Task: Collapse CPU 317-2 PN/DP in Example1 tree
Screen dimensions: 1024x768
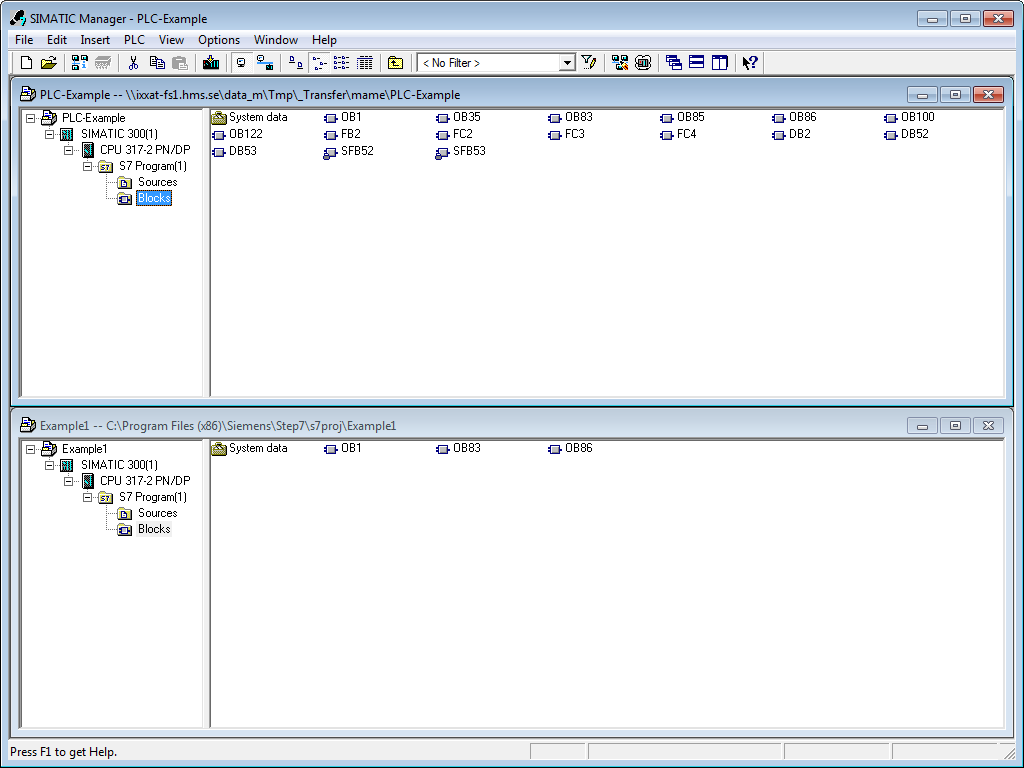Action: (69, 481)
